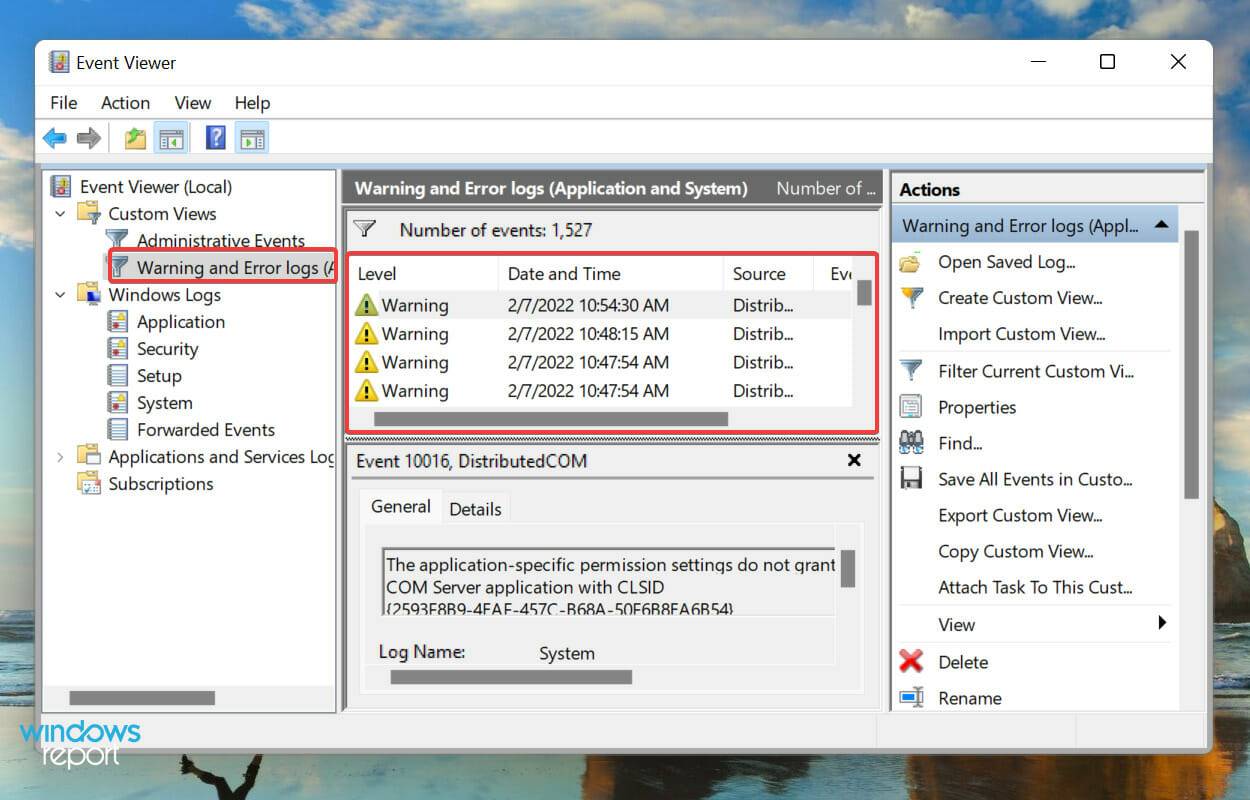Click the Find binoculars icon
This screenshot has width=1250, height=800.
(x=911, y=443)
